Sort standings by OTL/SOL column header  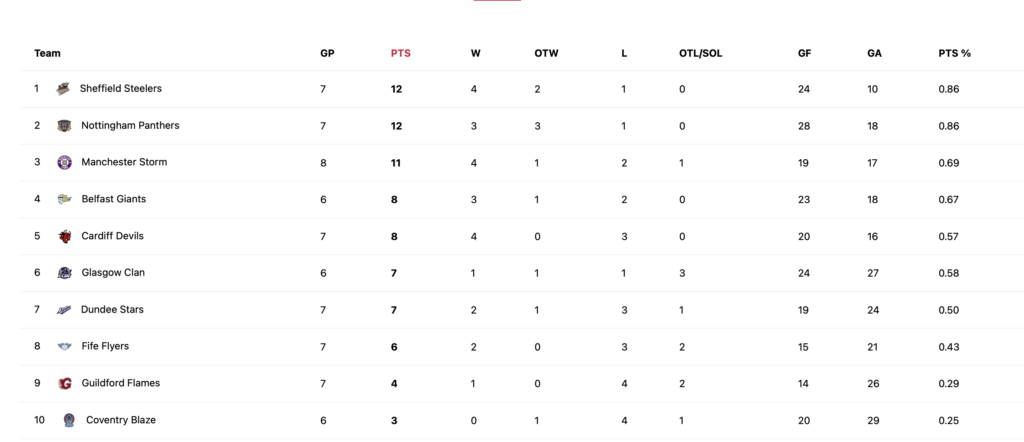pos(701,54)
